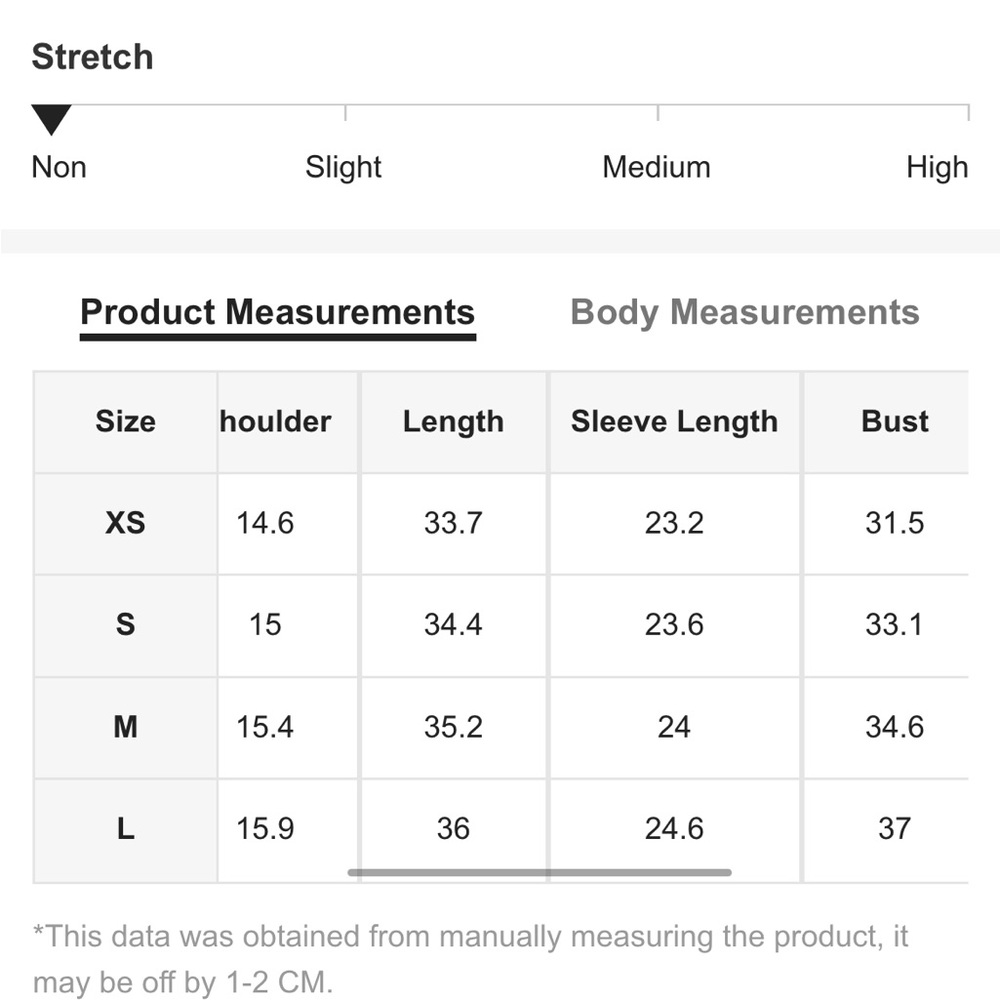Click the black stretch indicator triangle

pyautogui.click(x=51, y=120)
